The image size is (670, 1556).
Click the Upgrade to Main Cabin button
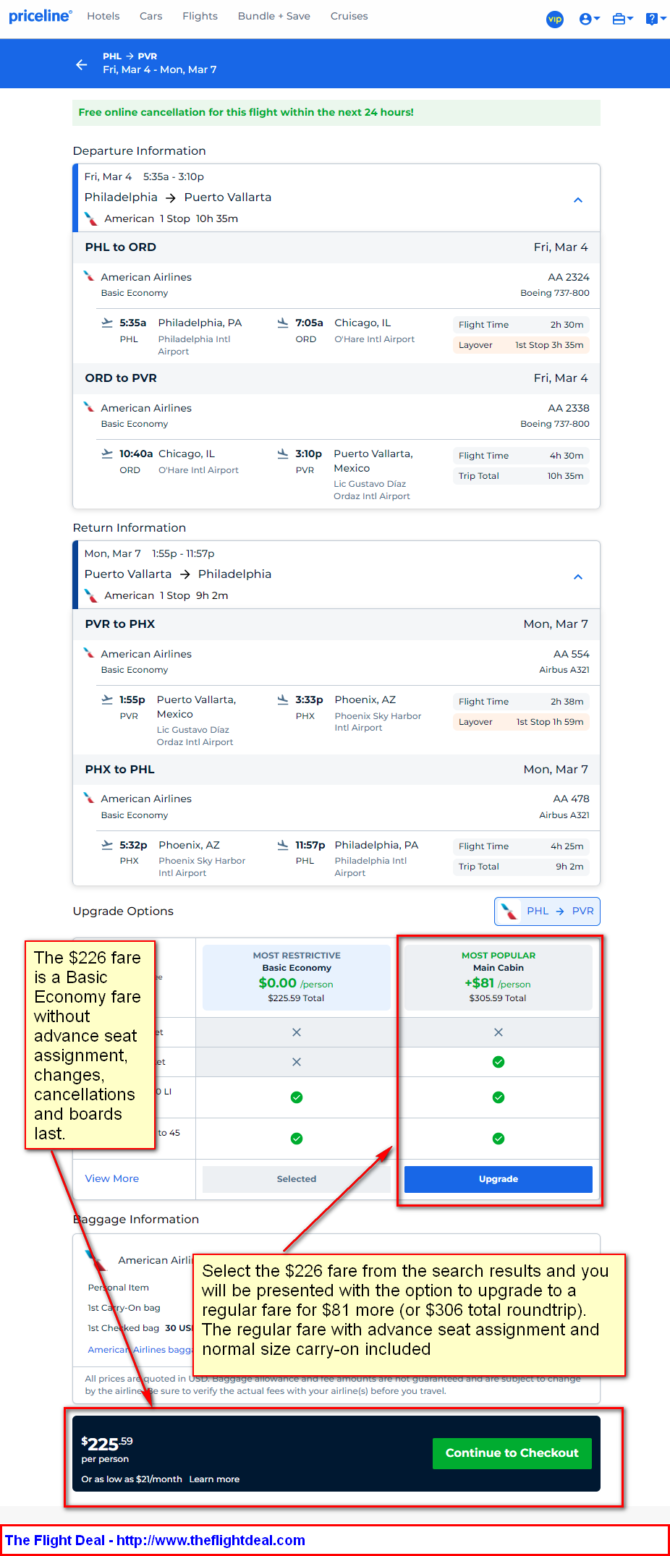498,1179
